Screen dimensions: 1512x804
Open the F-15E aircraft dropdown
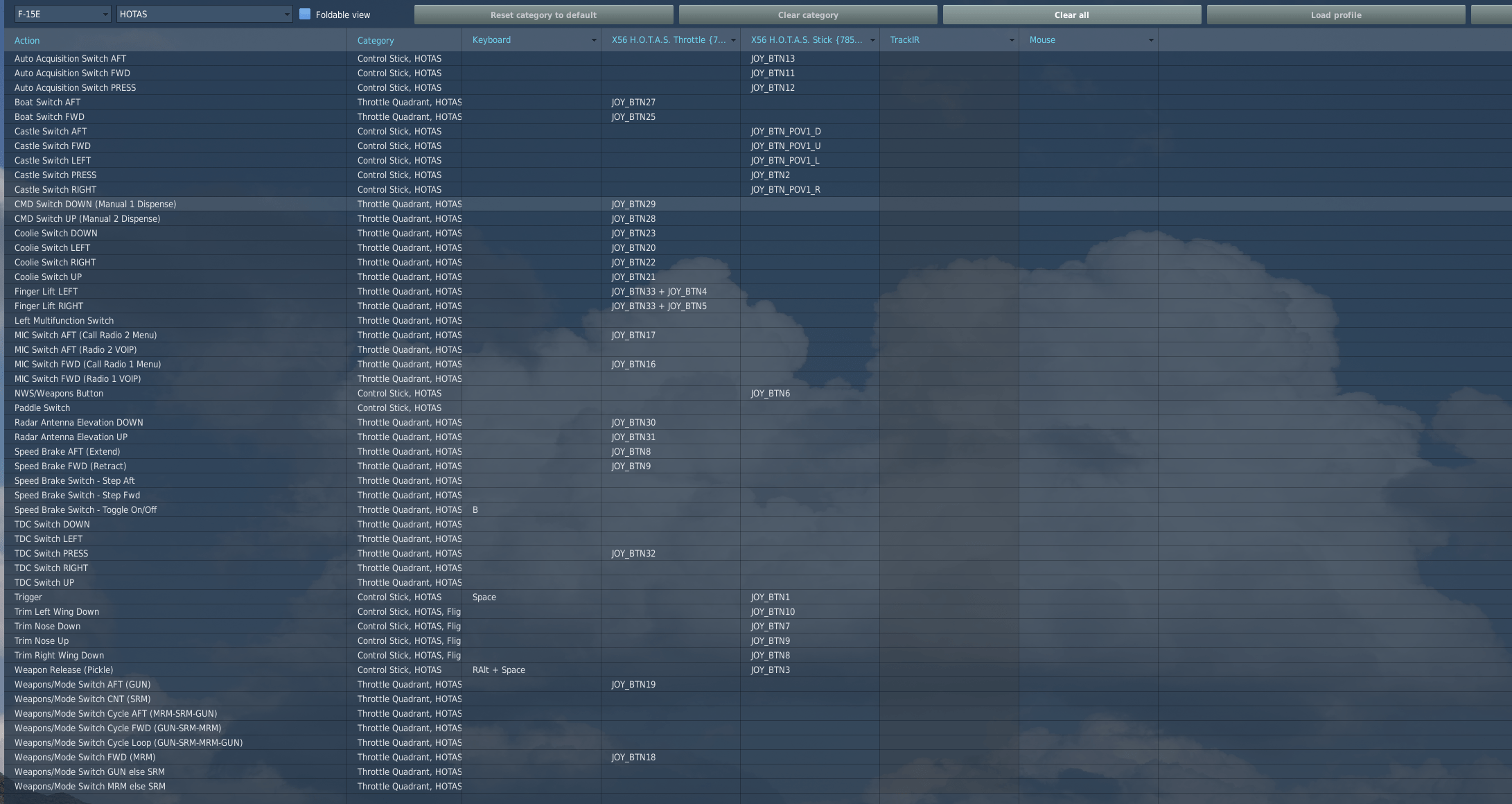[62, 14]
